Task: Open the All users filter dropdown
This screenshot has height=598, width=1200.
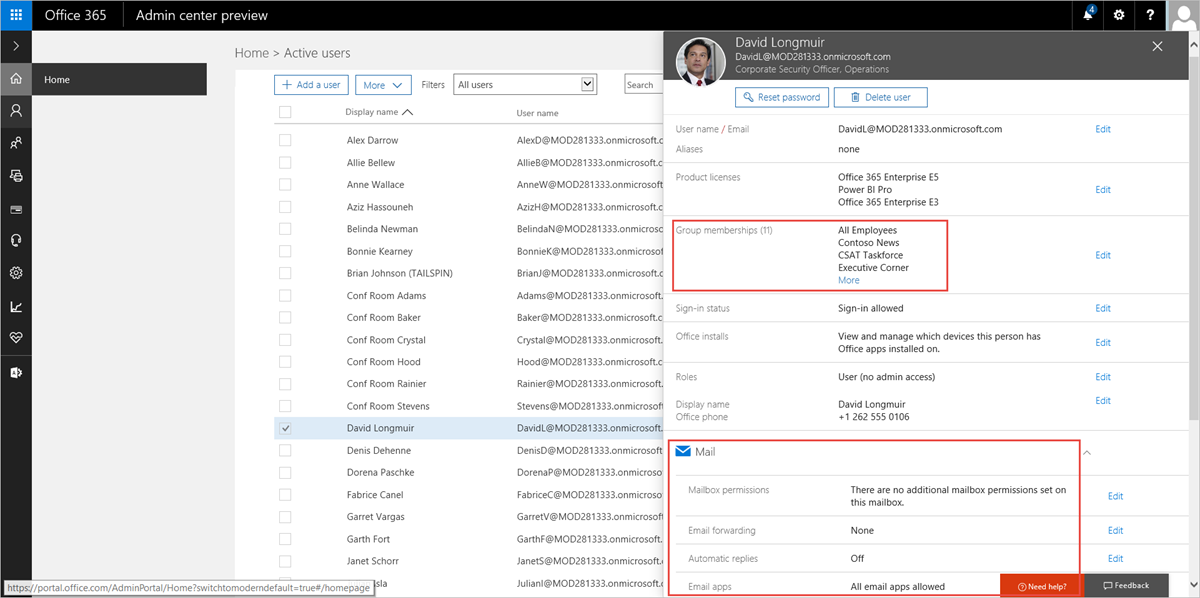Action: [x=525, y=84]
